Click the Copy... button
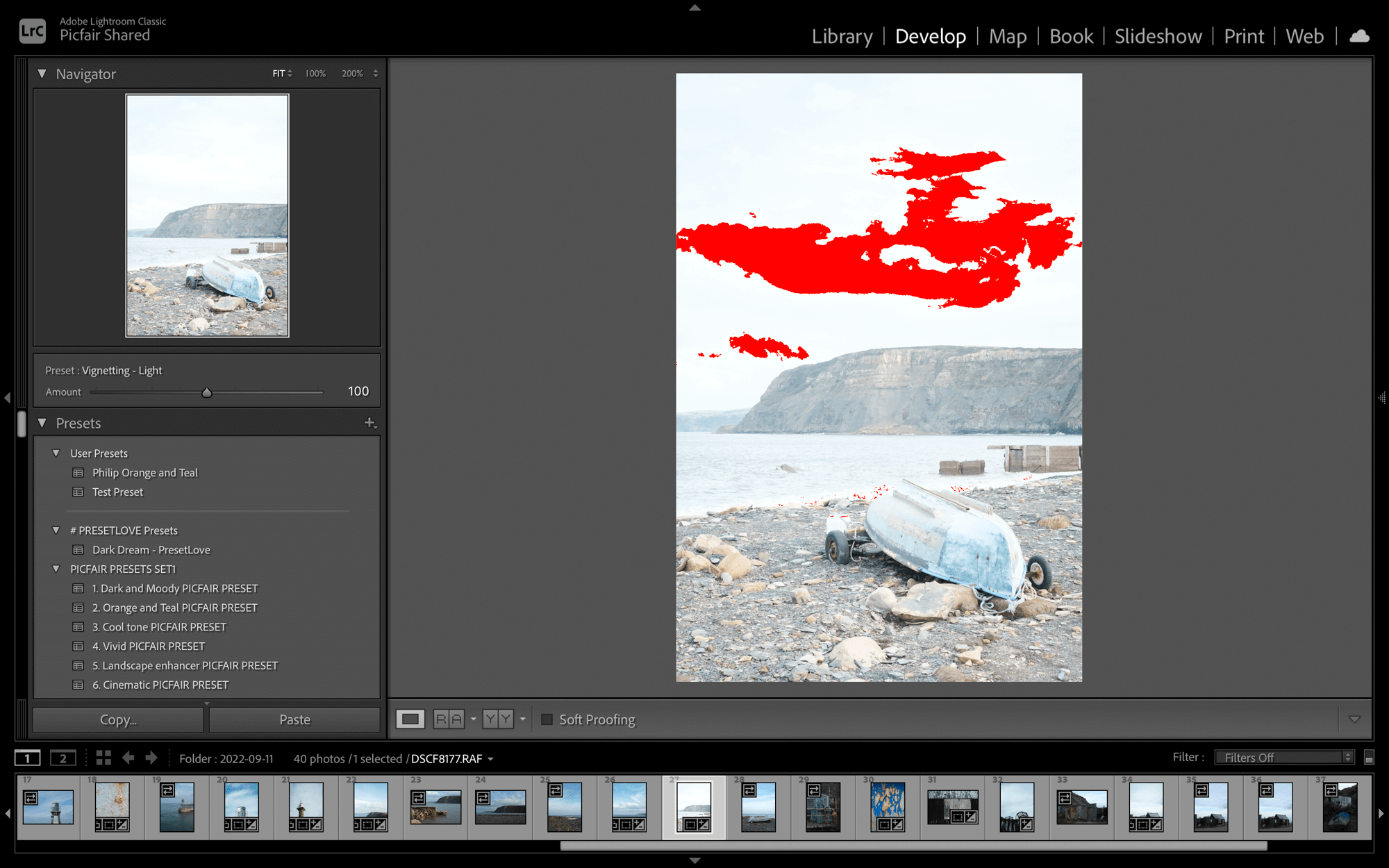The image size is (1389, 868). coord(118,719)
